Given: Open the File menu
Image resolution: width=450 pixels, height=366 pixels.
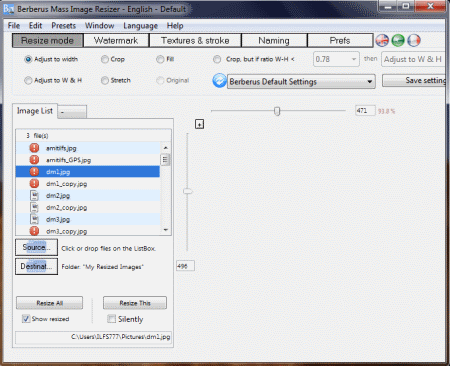Looking at the screenshot, I should coord(14,26).
